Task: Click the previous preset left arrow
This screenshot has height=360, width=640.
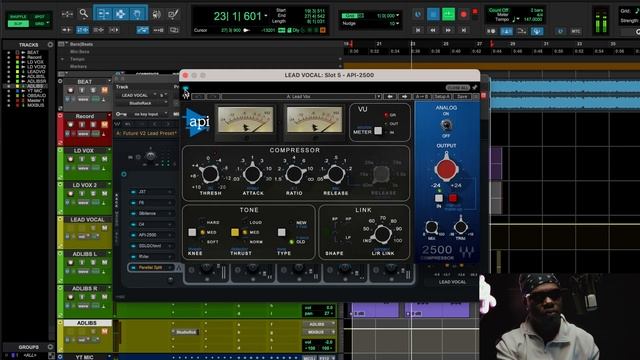Action: point(390,97)
